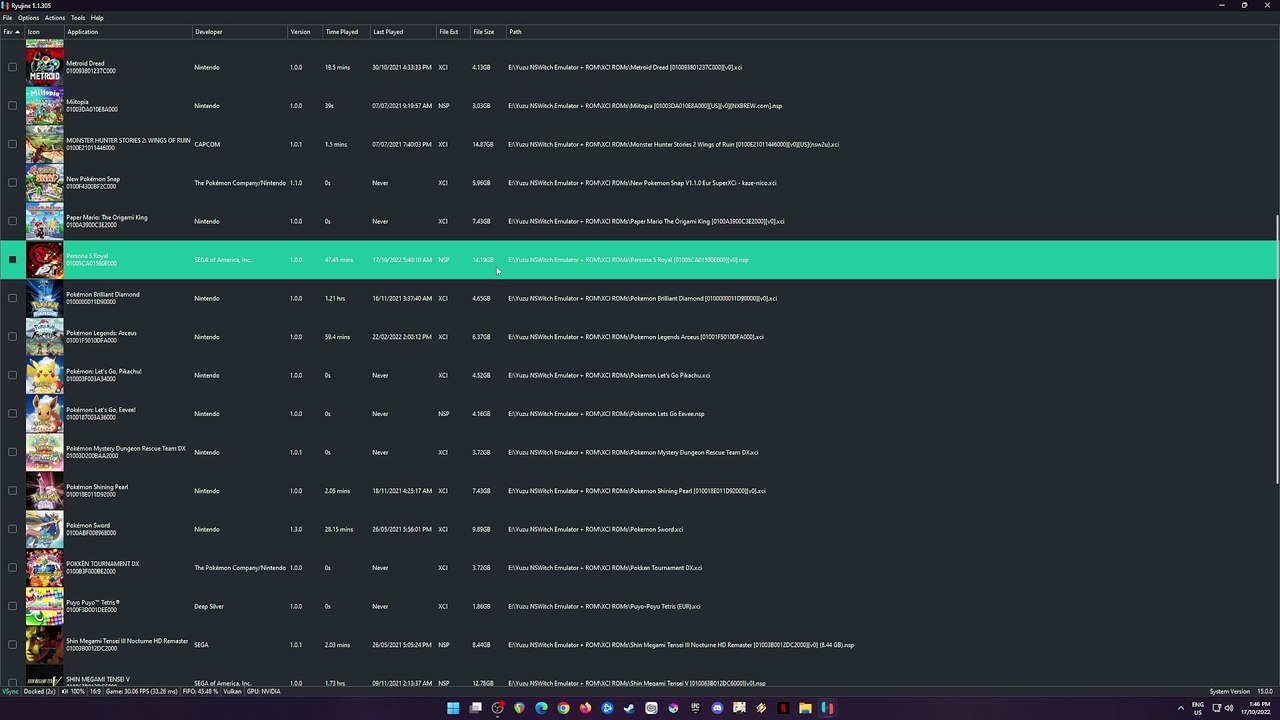Sort the game list by Fav column
The image size is (1280, 720).
click(x=12, y=32)
